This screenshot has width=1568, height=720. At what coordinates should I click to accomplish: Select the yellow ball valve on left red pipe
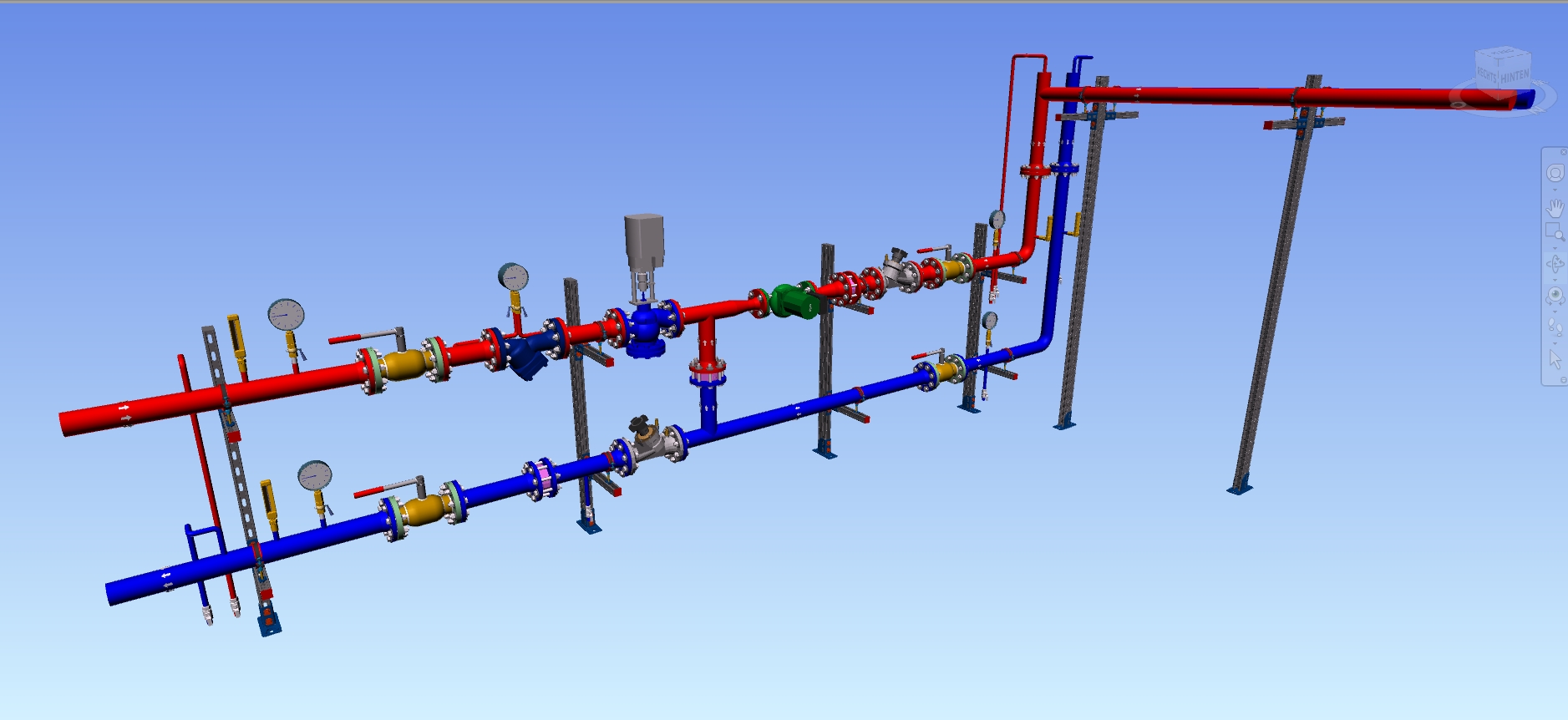[x=405, y=365]
